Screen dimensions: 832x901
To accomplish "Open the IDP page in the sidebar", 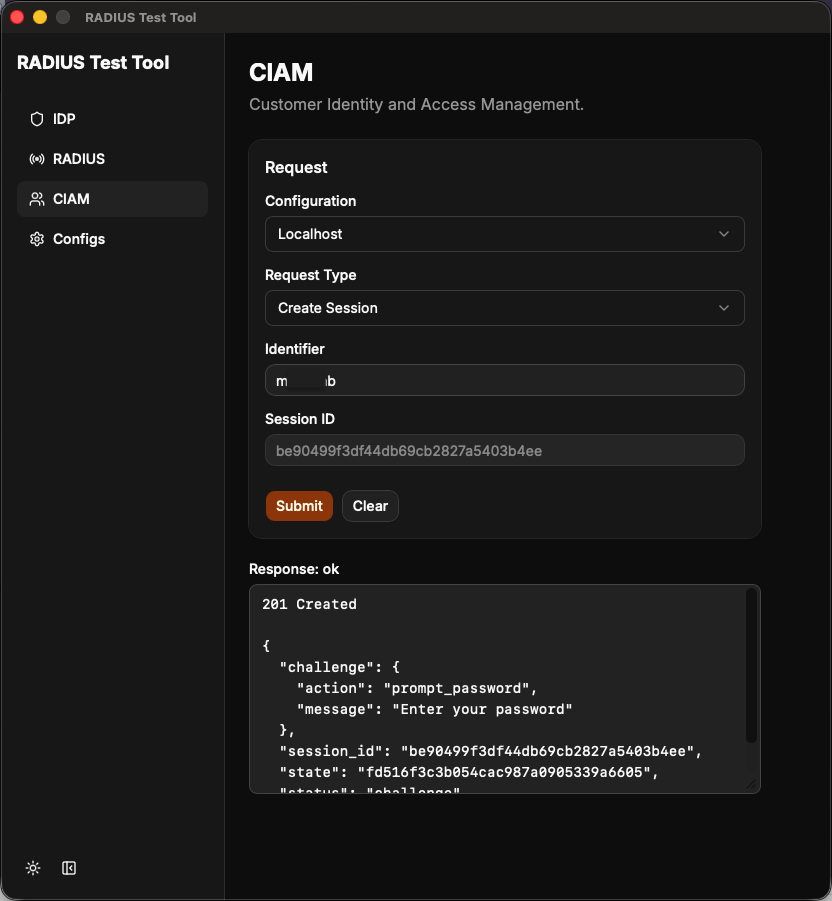I will tap(112, 119).
